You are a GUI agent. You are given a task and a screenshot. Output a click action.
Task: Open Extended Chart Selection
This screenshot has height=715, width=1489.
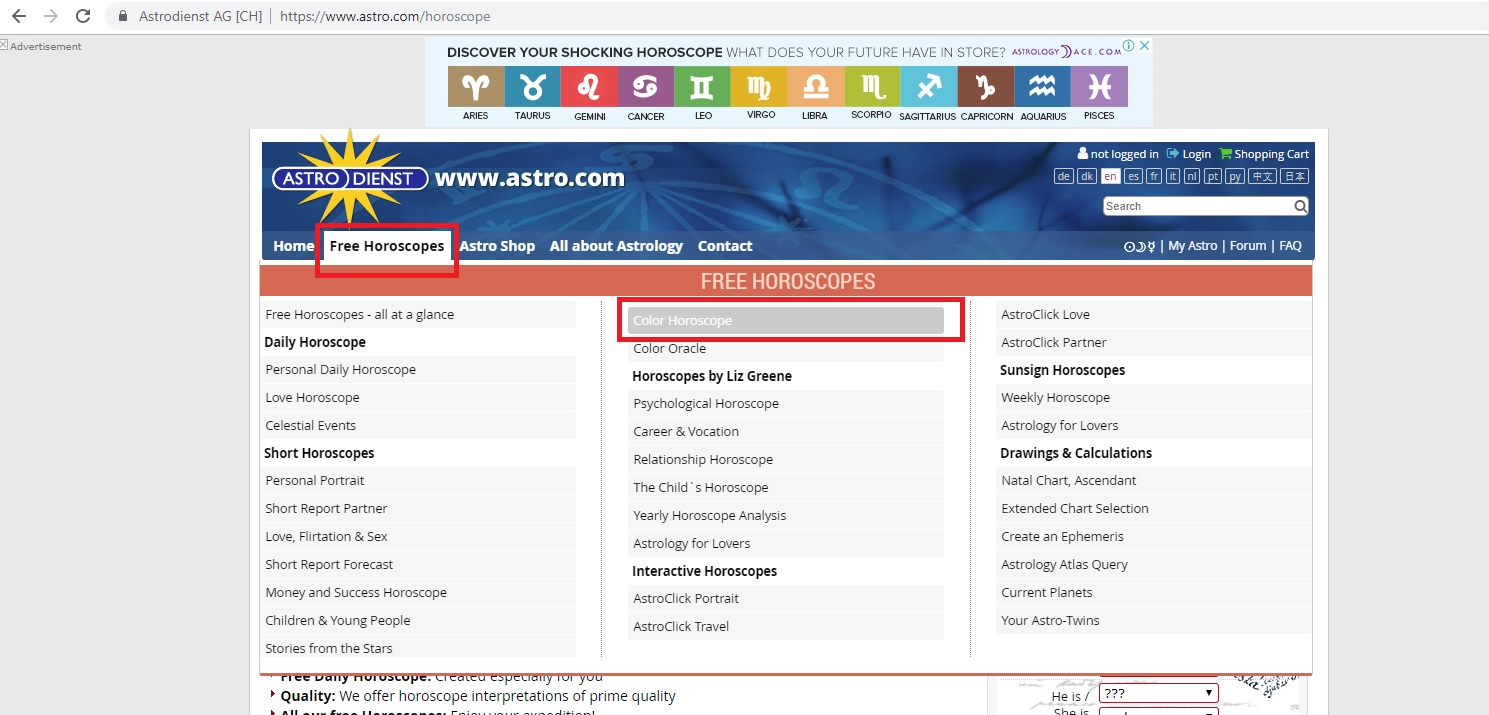pos(1154,509)
